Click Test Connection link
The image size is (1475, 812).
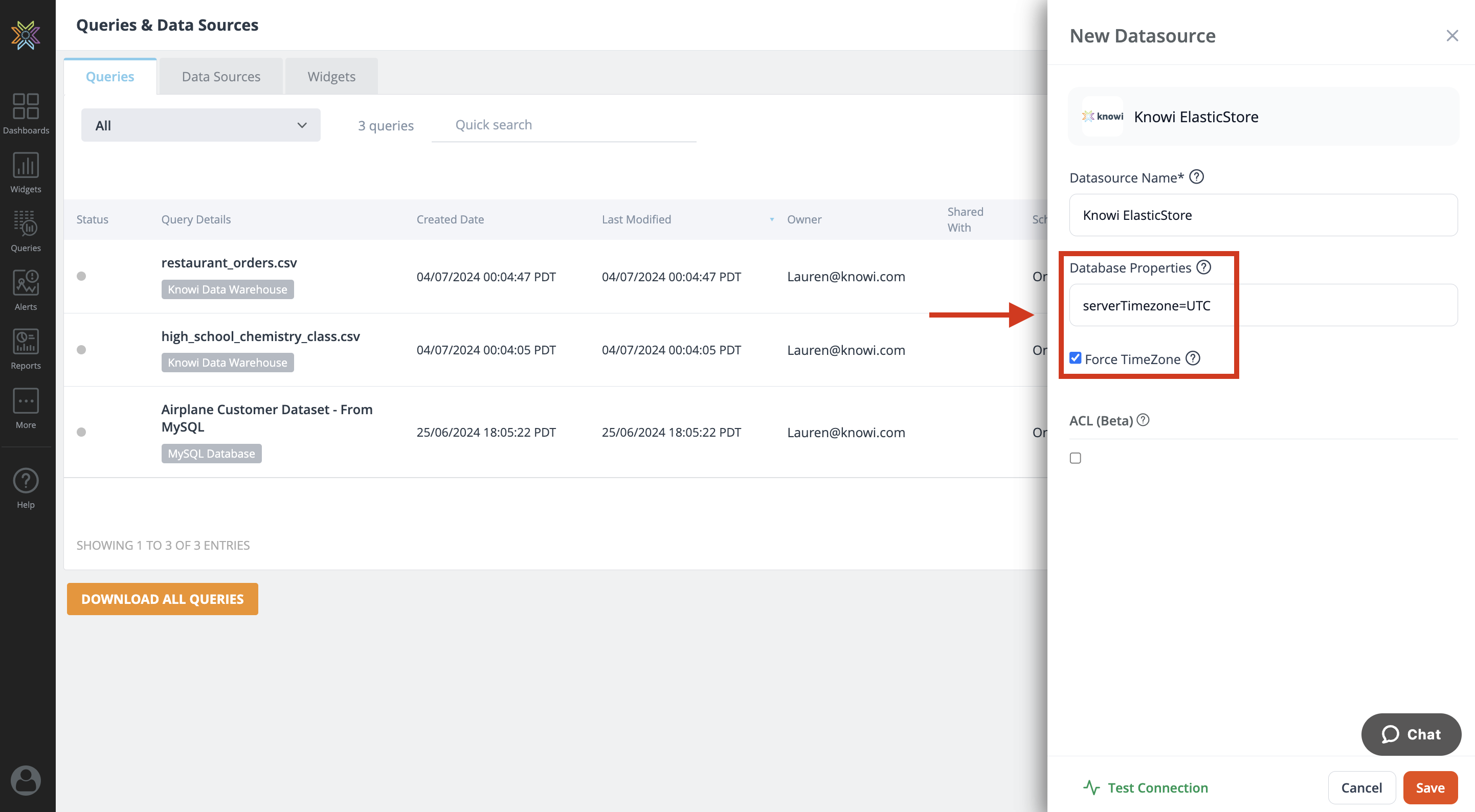pos(1146,787)
